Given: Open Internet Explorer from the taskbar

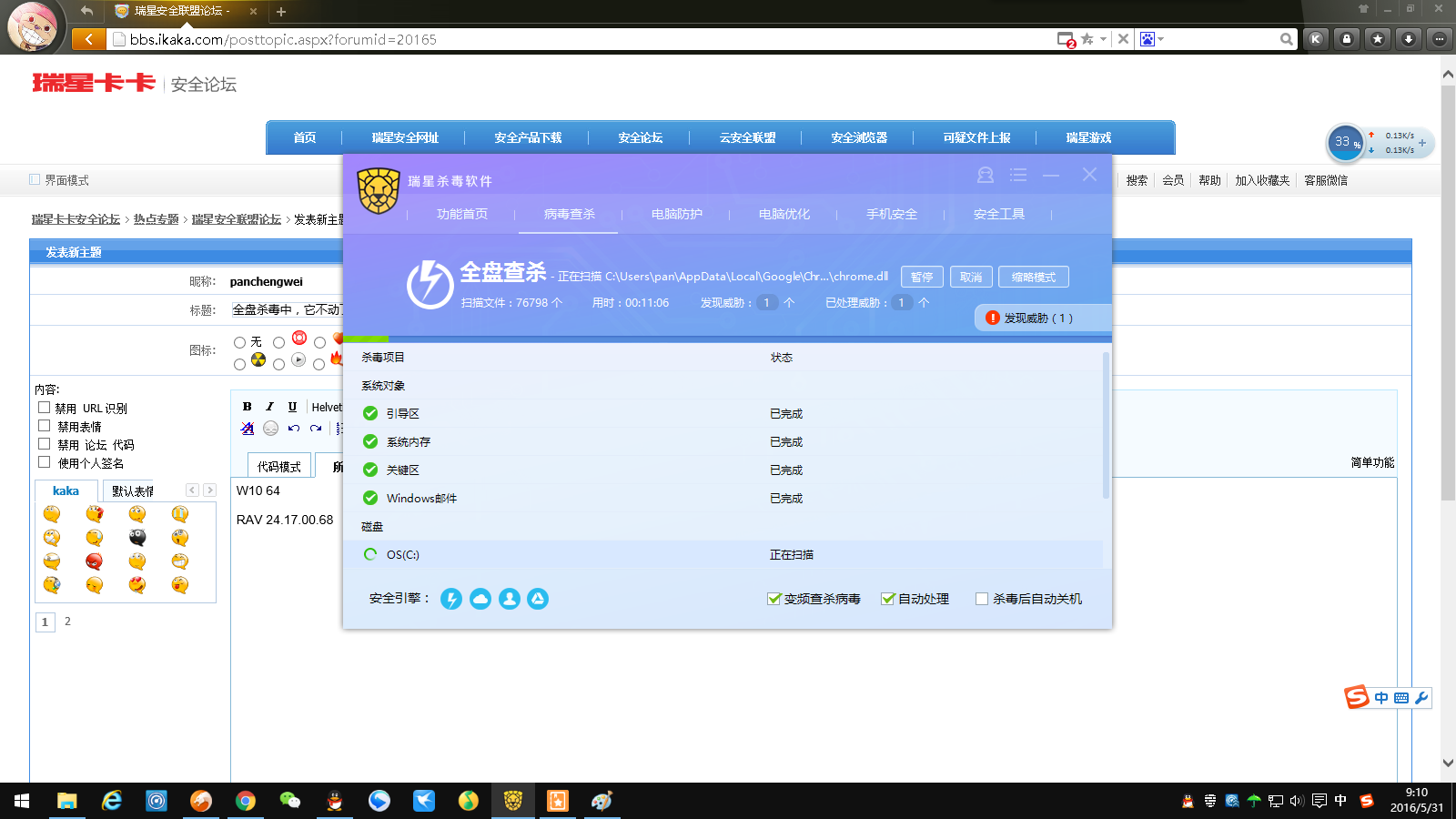Looking at the screenshot, I should [112, 801].
